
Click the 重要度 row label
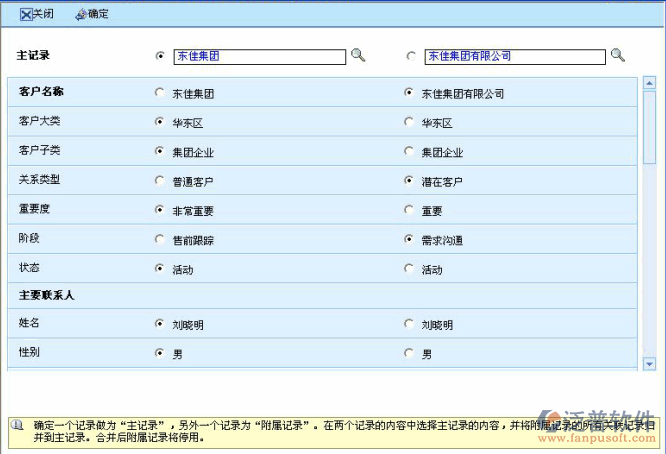[34, 209]
